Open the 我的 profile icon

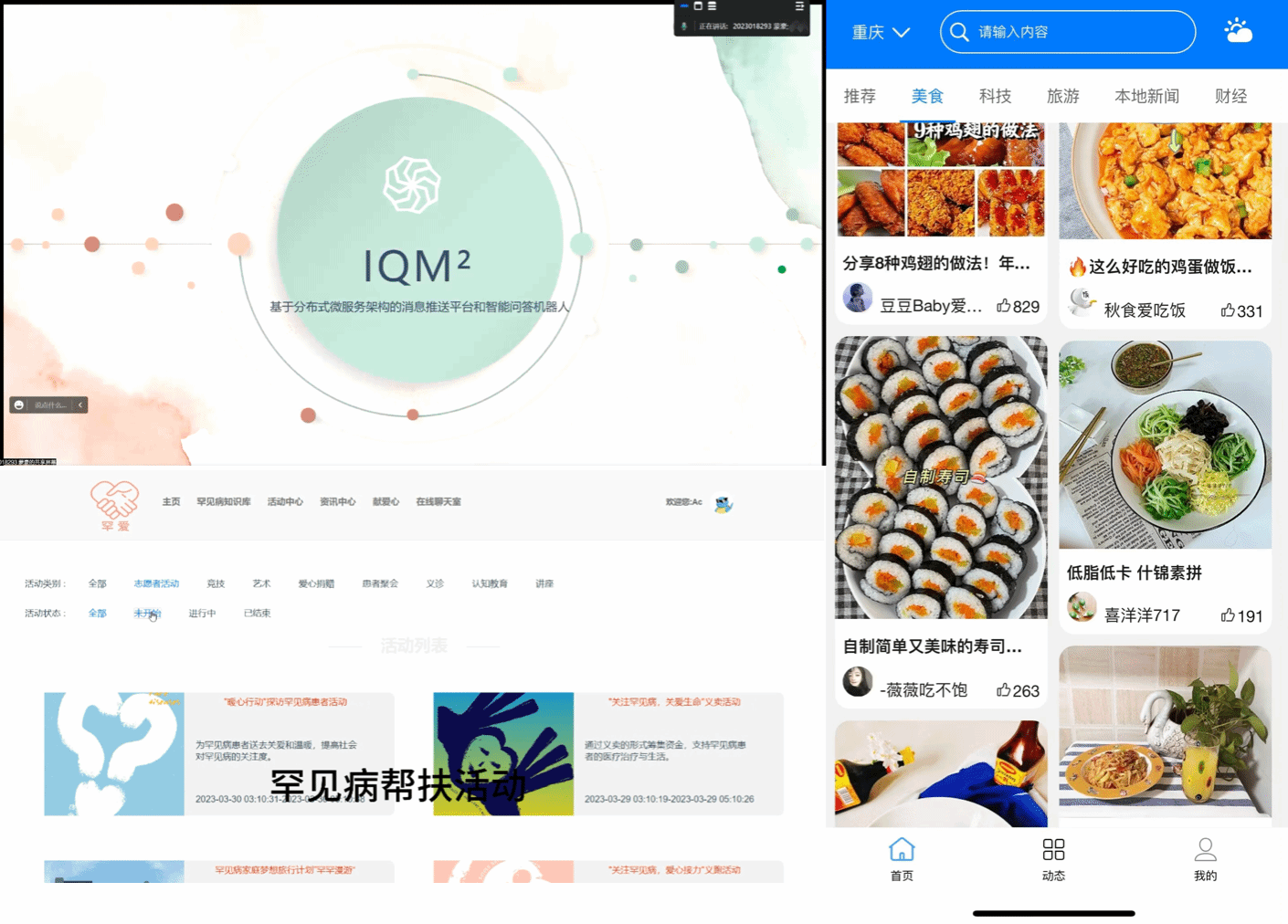(x=1205, y=849)
